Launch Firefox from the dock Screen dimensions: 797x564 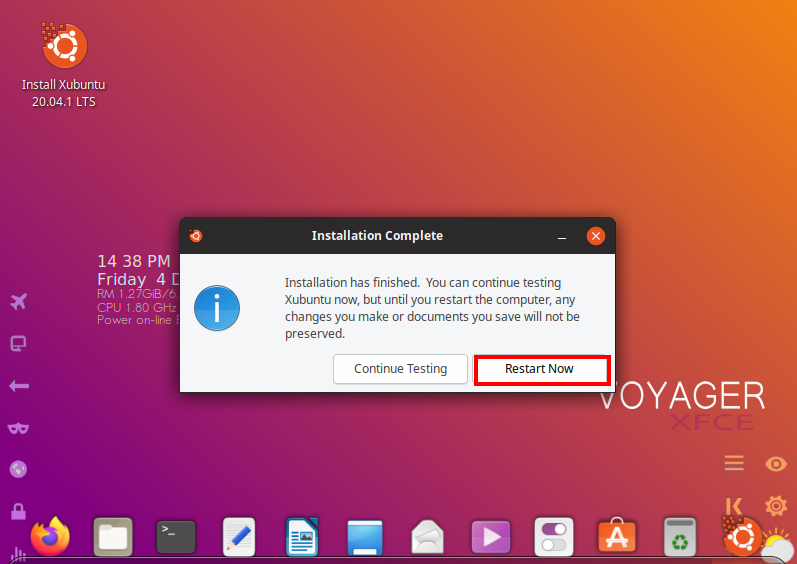50,537
